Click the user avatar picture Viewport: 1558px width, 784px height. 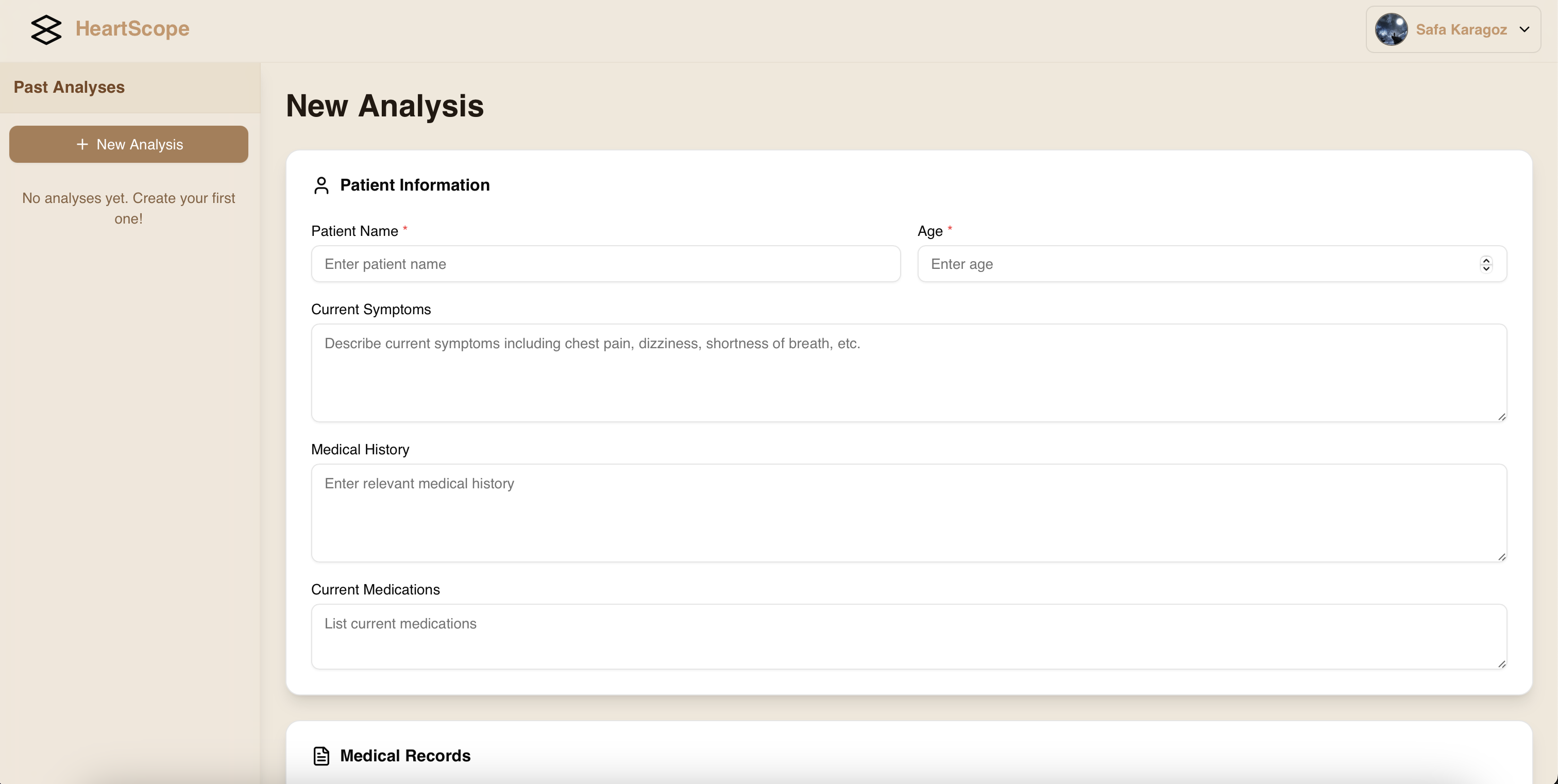(x=1391, y=29)
